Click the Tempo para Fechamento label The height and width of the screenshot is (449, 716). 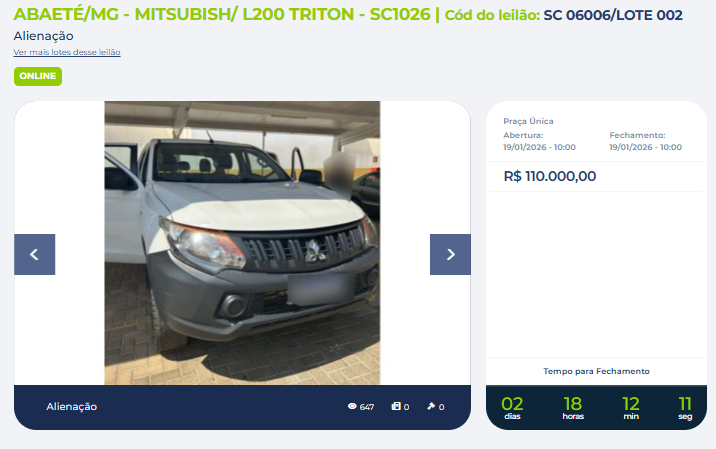coord(596,371)
